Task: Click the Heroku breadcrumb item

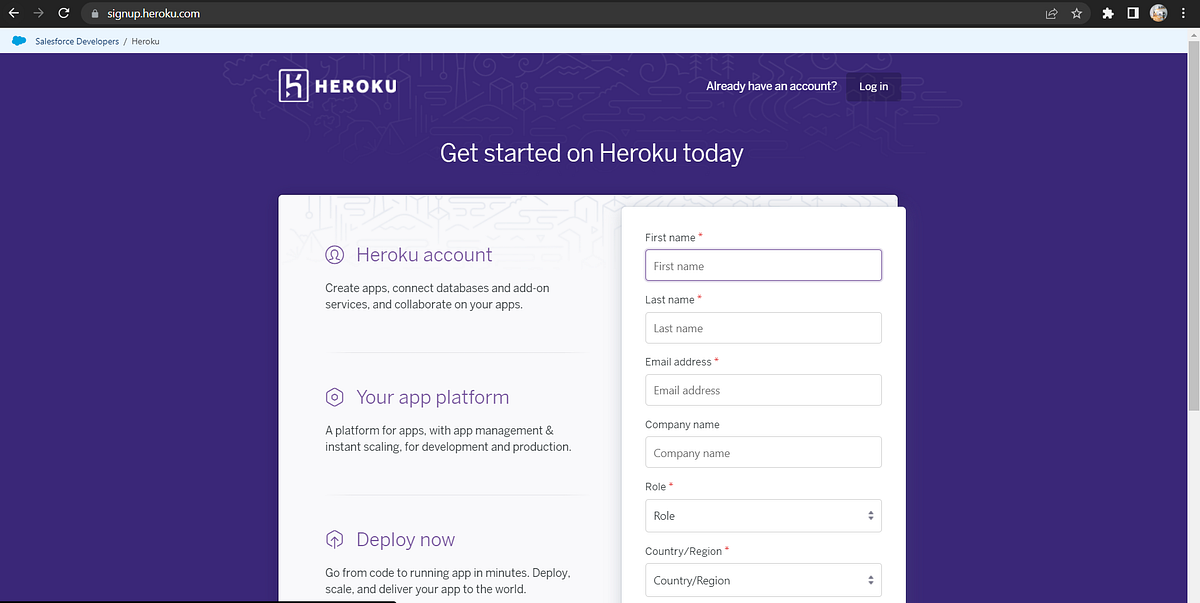Action: point(145,41)
